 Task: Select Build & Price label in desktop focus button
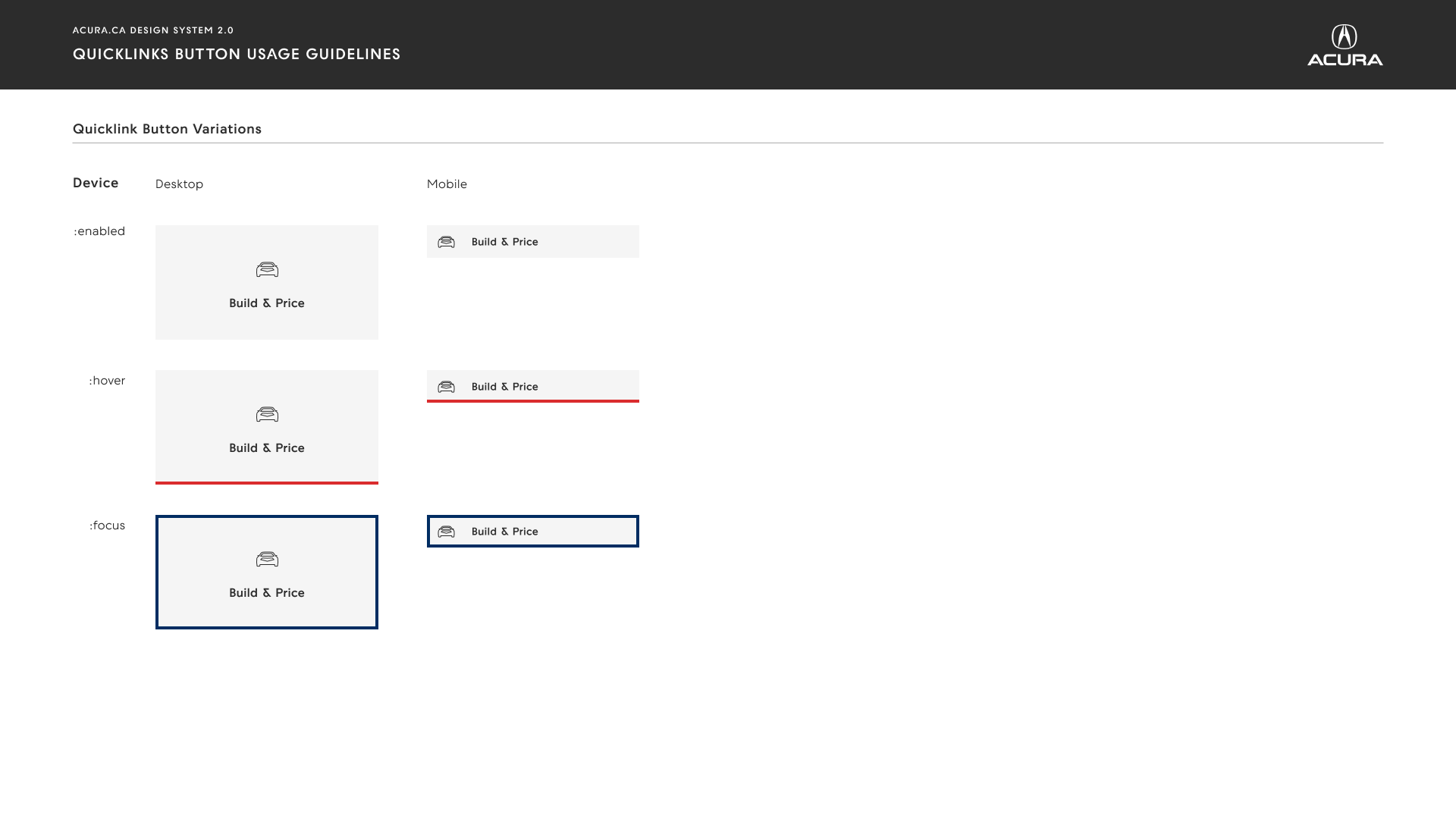267,593
